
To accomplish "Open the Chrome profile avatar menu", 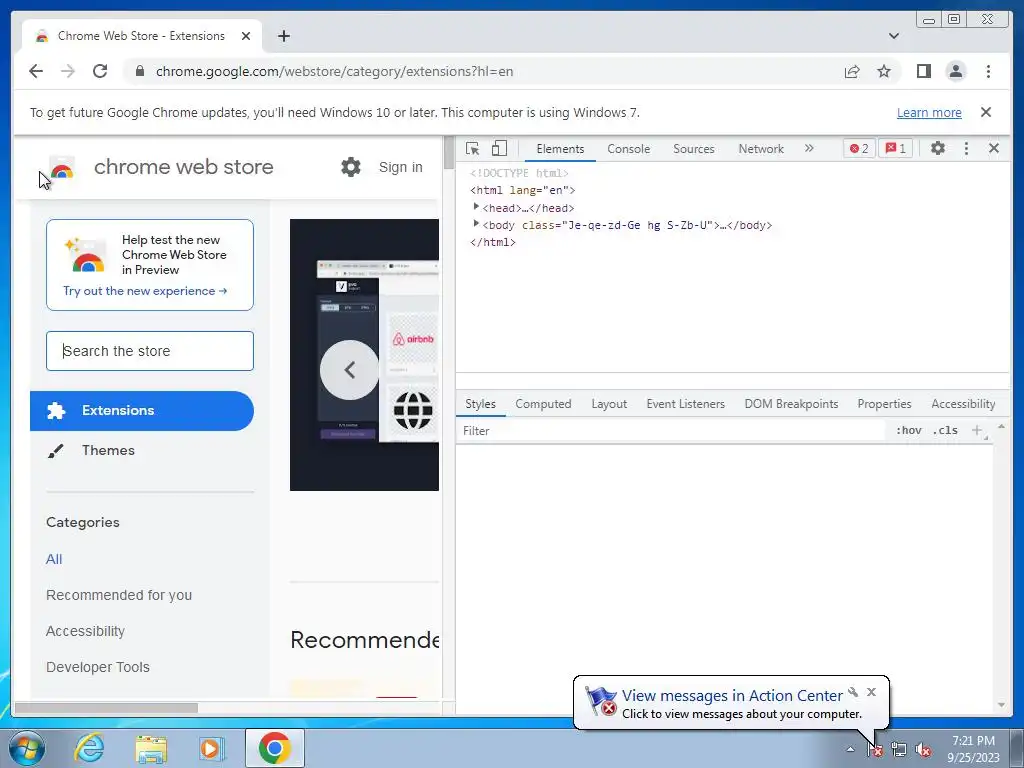I will pos(955,71).
